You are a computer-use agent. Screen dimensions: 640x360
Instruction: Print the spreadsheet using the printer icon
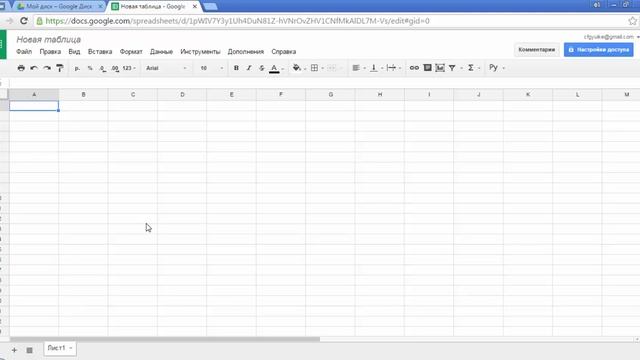point(21,68)
